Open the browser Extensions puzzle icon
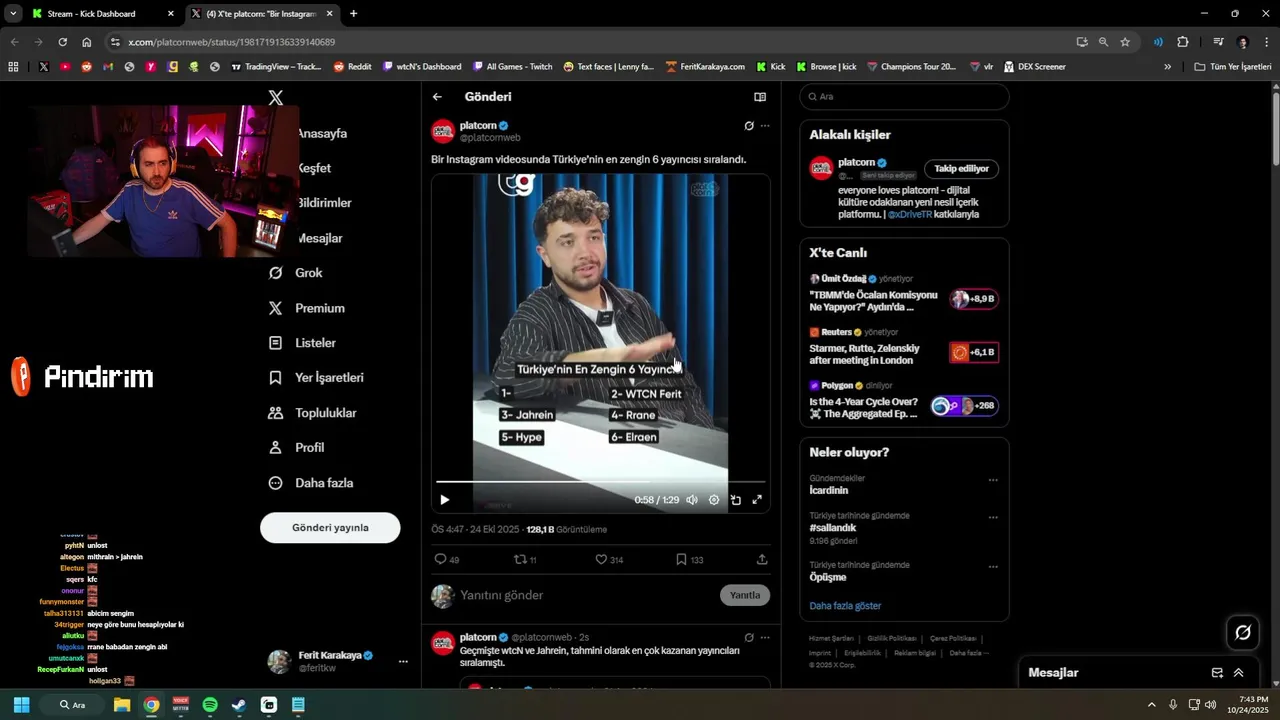The height and width of the screenshot is (720, 1280). tap(1183, 42)
